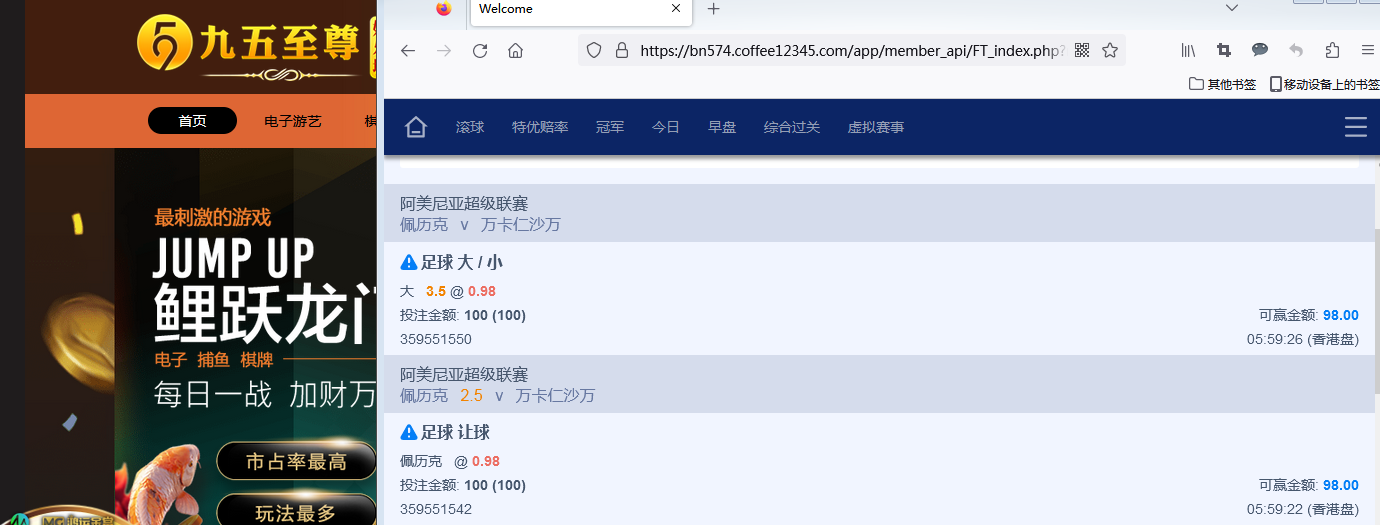This screenshot has height=525, width=1380.
Task: Open the list all tabs chevron
Action: pos(1231,8)
